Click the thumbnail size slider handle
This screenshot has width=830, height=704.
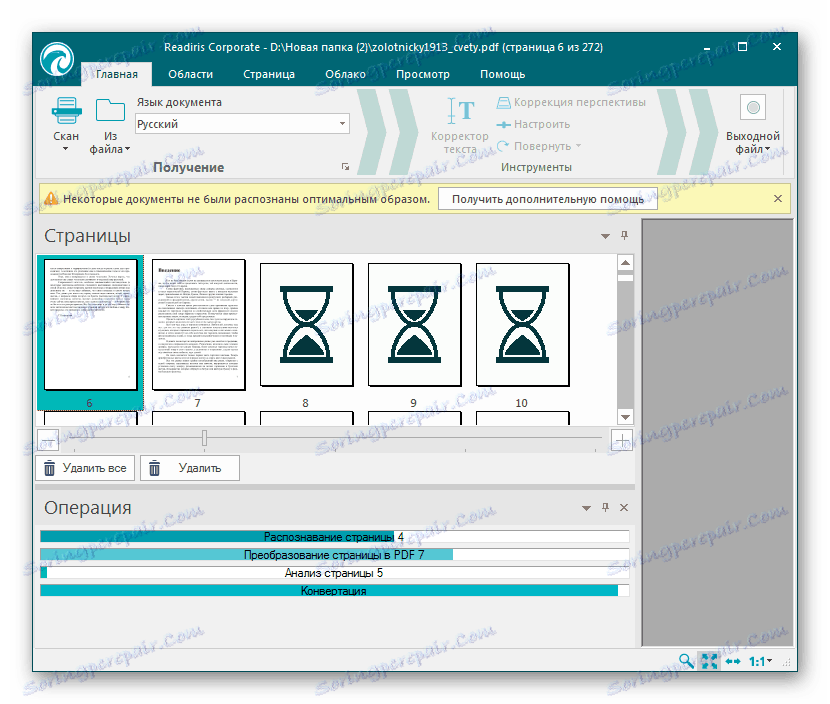point(204,438)
